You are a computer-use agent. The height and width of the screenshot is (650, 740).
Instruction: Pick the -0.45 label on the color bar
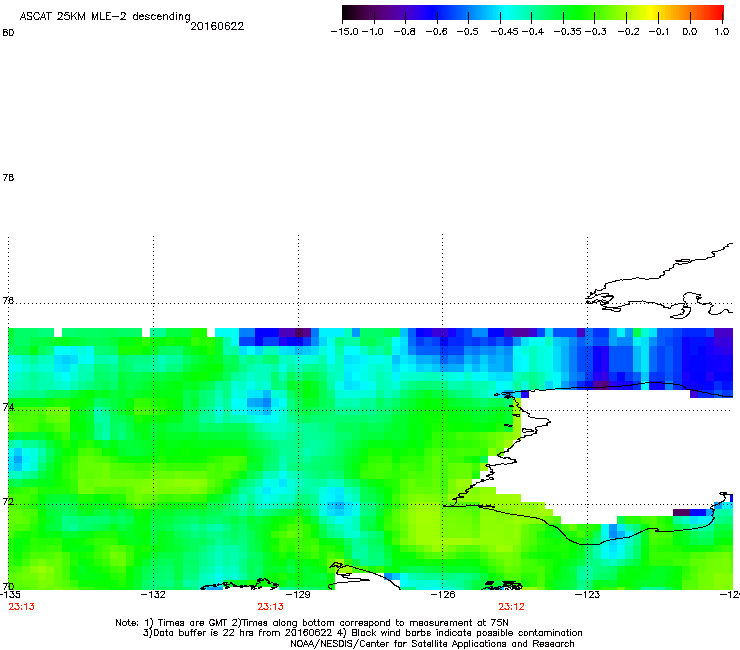[x=505, y=32]
